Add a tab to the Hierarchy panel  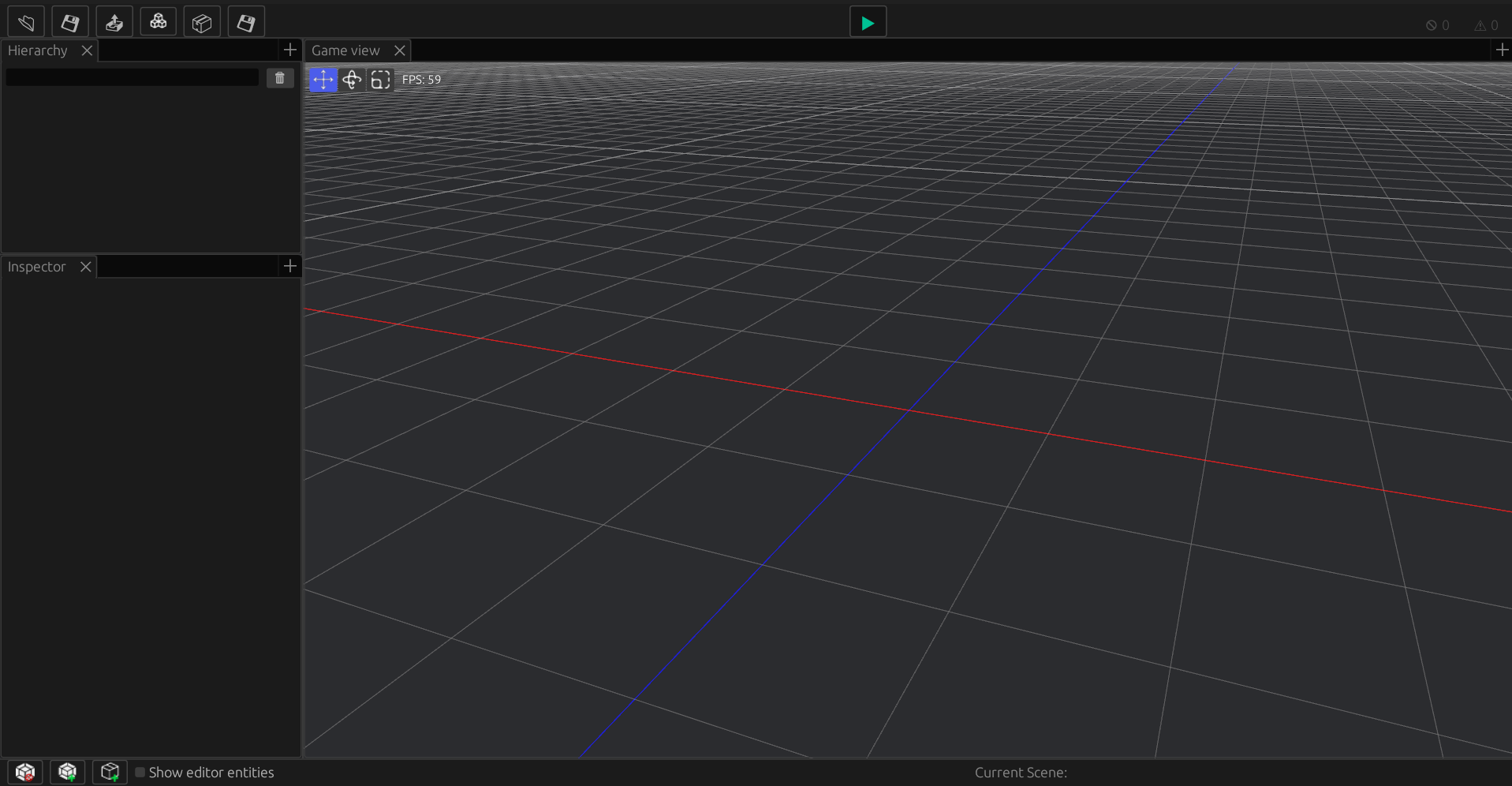pos(290,50)
